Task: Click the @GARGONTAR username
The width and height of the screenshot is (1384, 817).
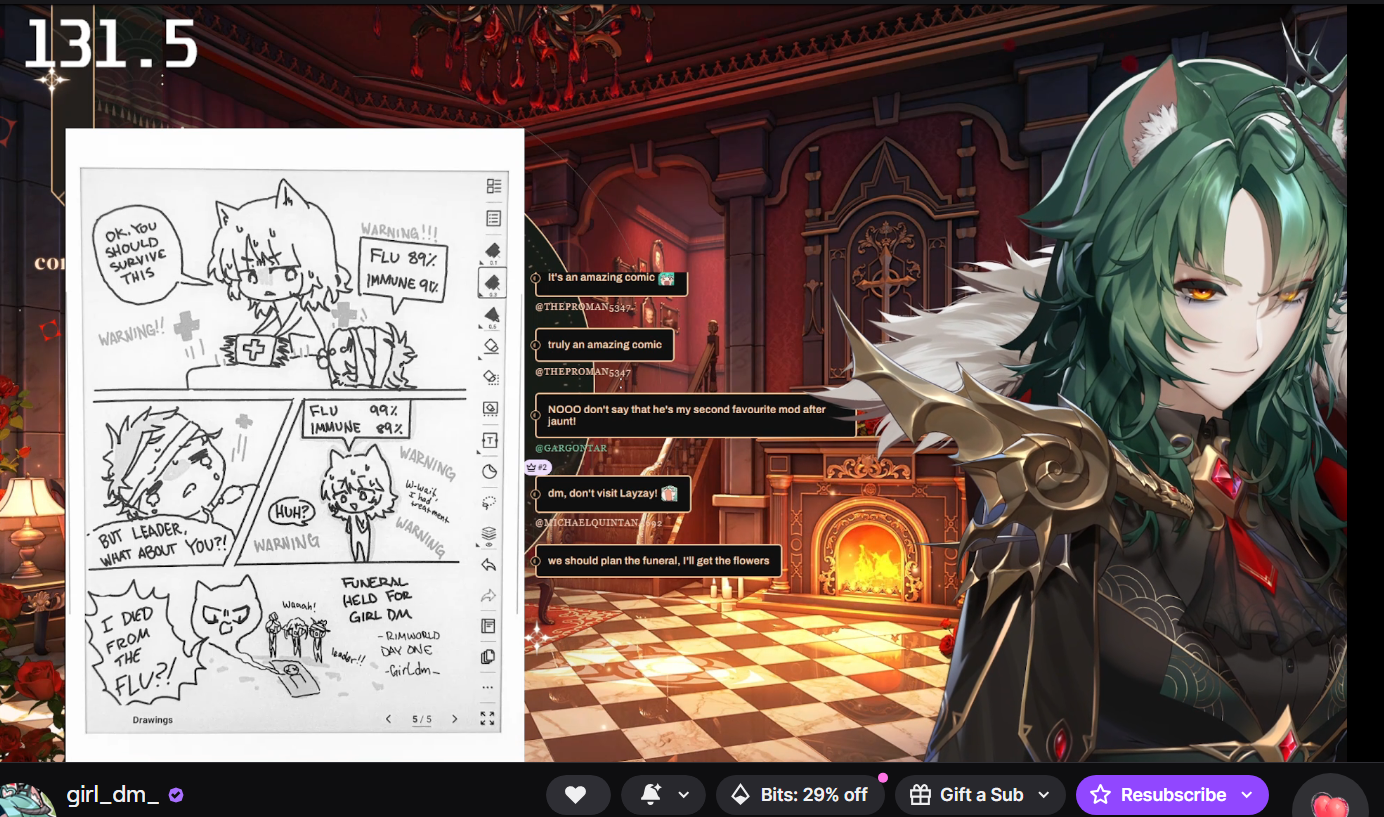Action: coord(571,448)
